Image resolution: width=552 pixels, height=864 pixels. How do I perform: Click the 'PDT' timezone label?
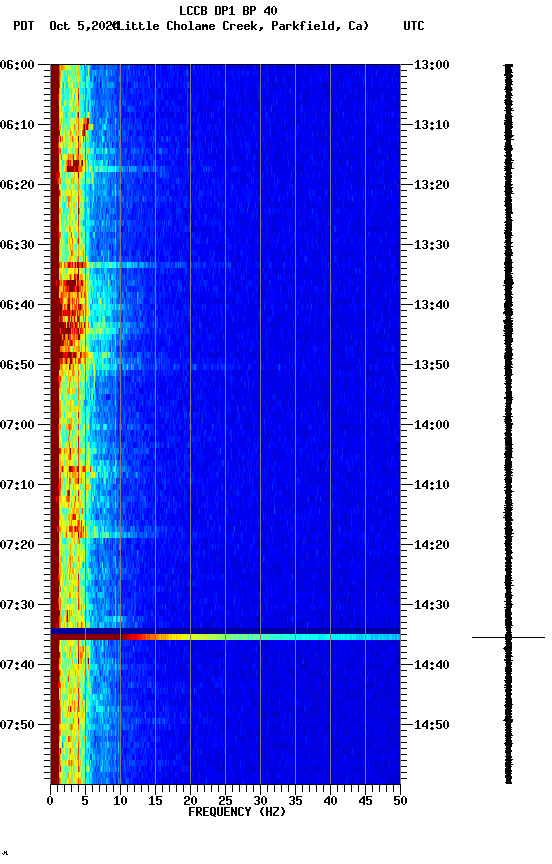pyautogui.click(x=24, y=26)
